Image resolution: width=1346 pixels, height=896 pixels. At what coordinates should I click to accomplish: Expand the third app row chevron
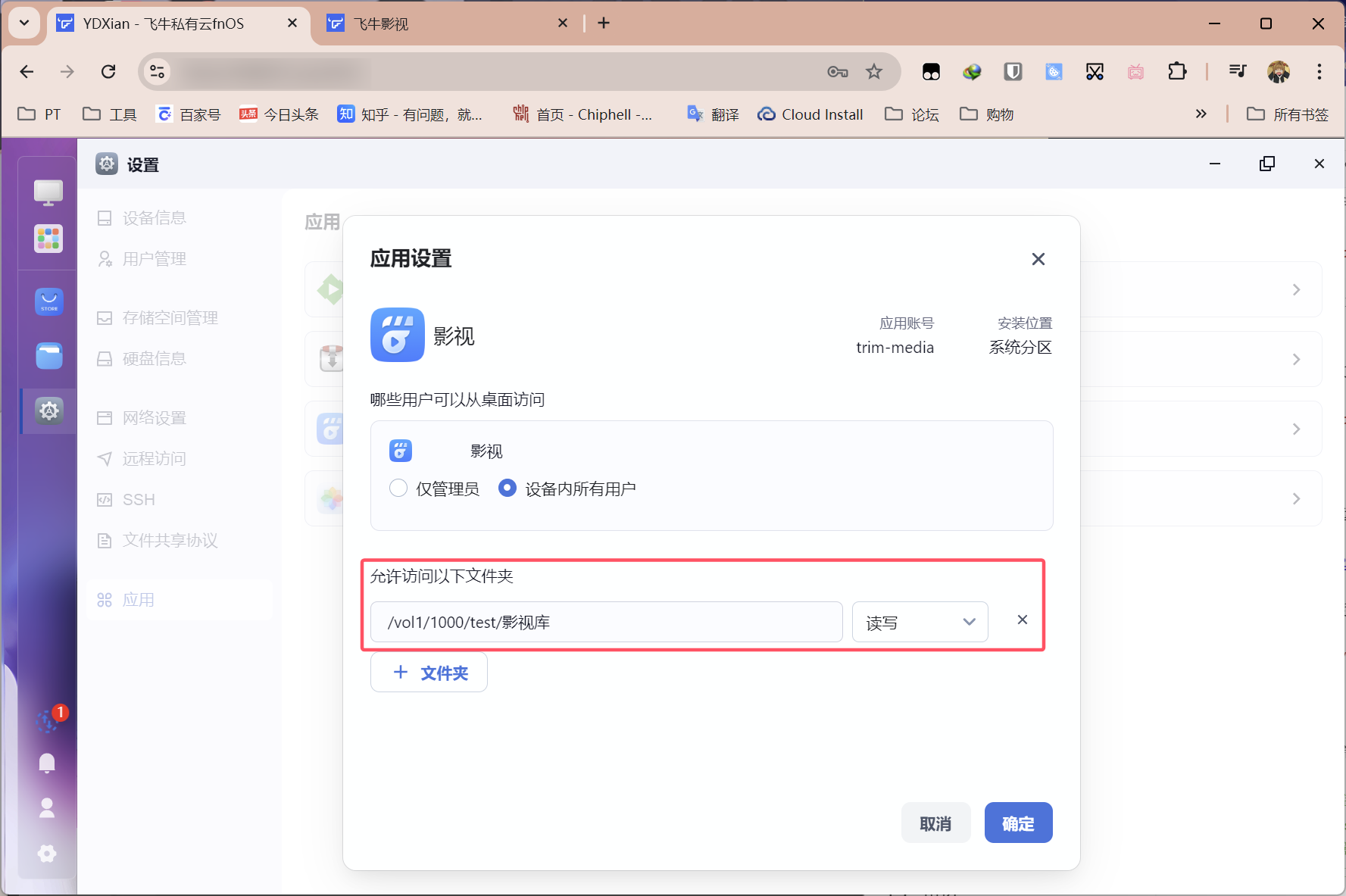(x=1296, y=429)
